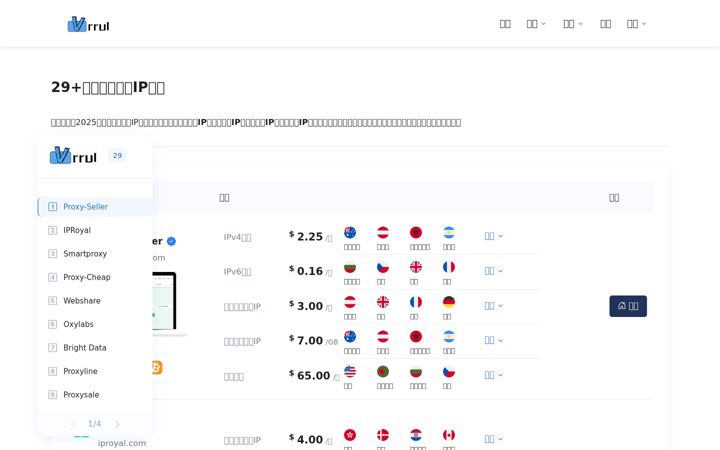Open the first chevron dropdown in top navigation
This screenshot has width=720, height=450.
[536, 24]
